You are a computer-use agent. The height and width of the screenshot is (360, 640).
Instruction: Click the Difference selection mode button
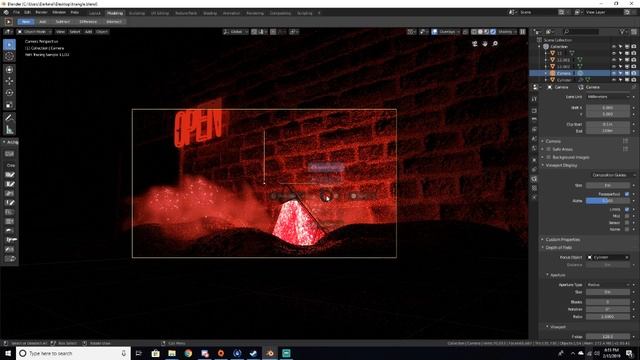88,22
